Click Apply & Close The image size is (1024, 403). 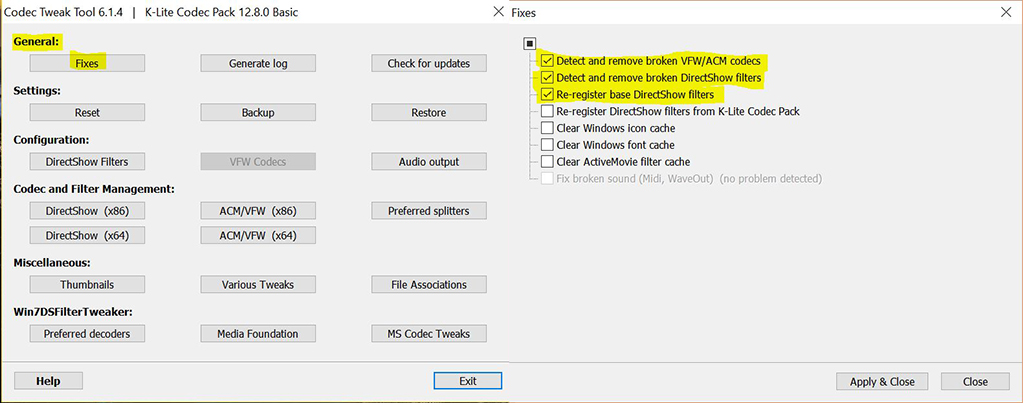(882, 381)
